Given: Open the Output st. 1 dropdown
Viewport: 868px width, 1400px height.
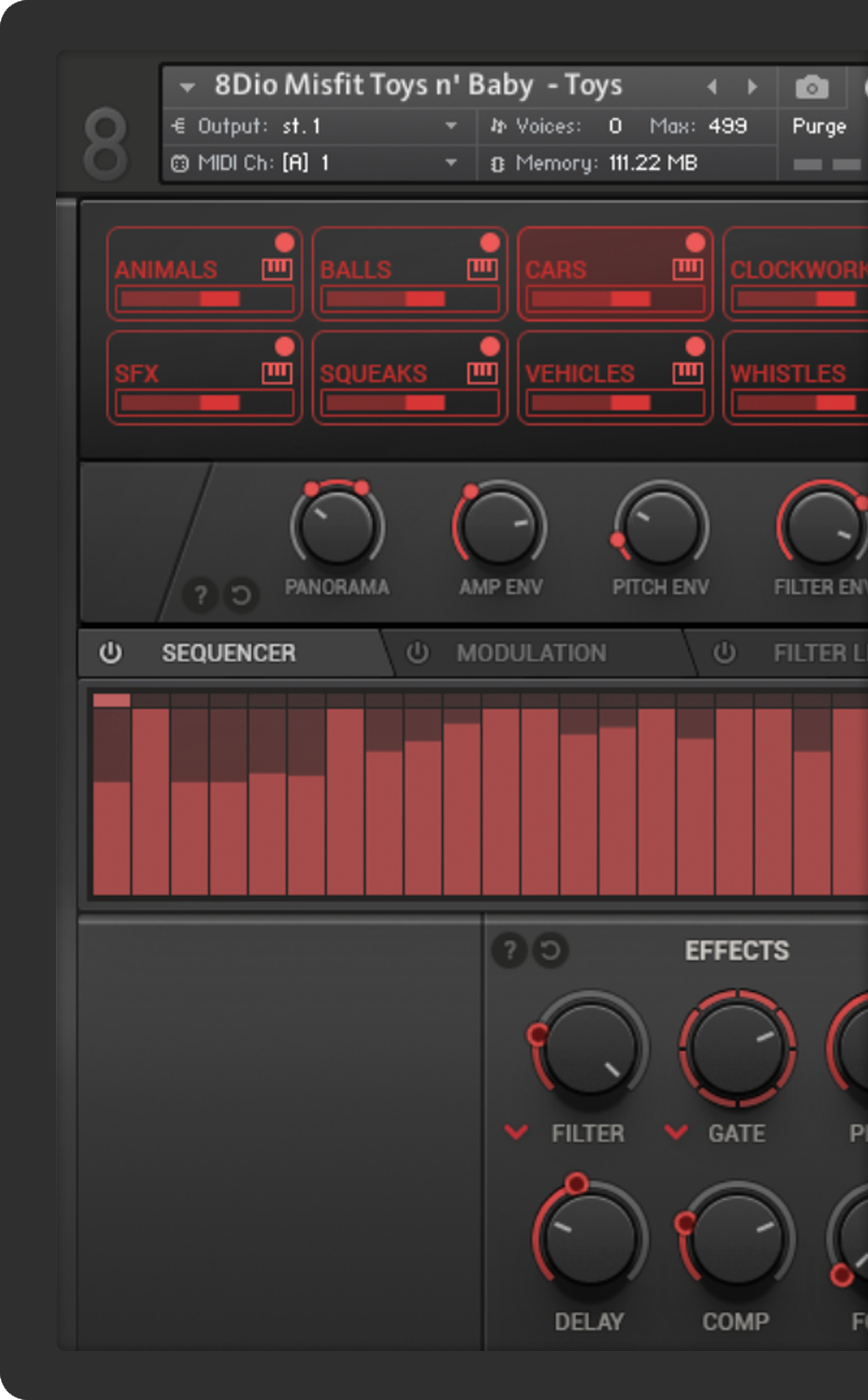Looking at the screenshot, I should tap(451, 126).
